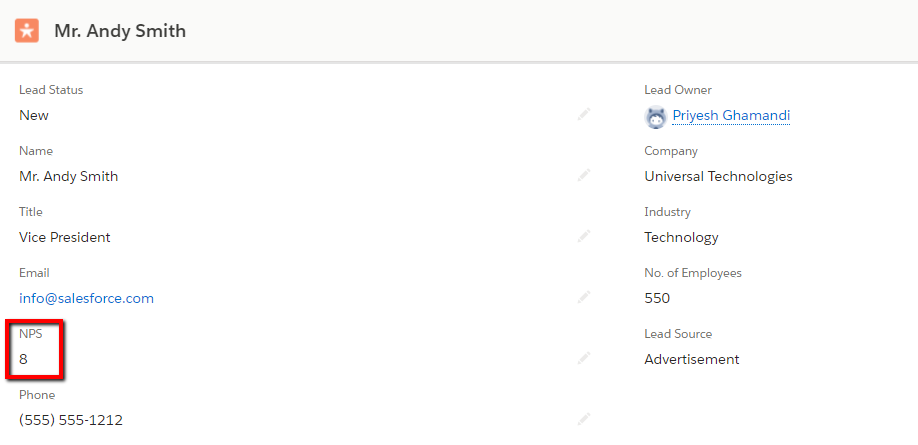Edit the Lead Status field pencil icon
Viewport: 918px width, 445px height.
[583, 114]
